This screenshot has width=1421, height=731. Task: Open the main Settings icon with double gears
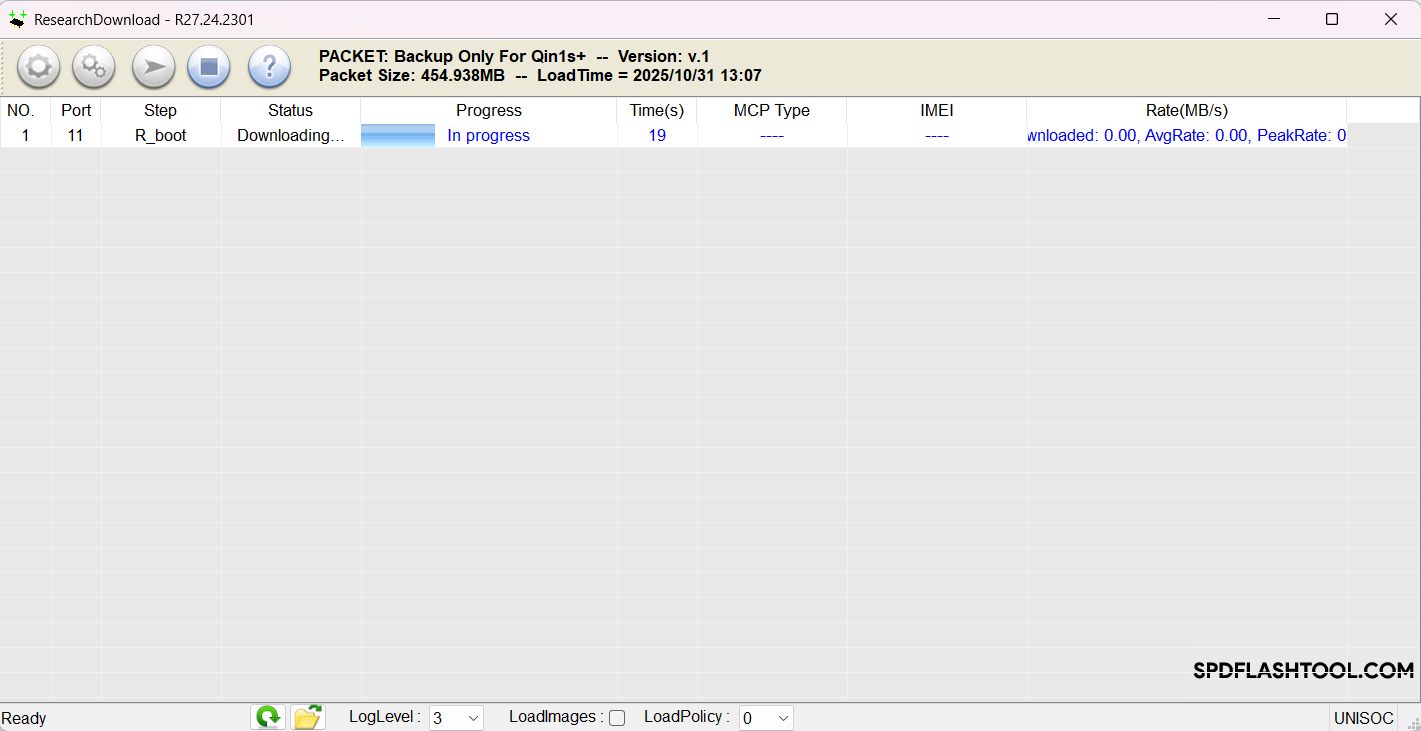pyautogui.click(x=93, y=67)
